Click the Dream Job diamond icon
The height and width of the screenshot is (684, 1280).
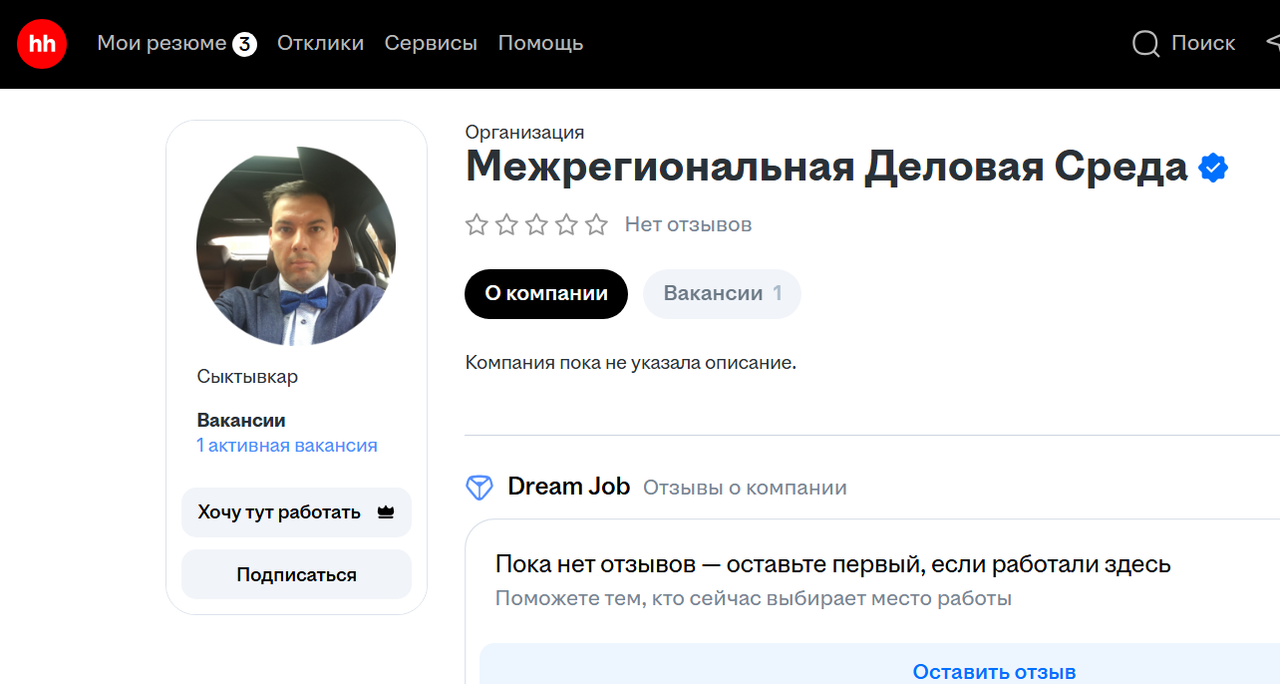[x=480, y=488]
